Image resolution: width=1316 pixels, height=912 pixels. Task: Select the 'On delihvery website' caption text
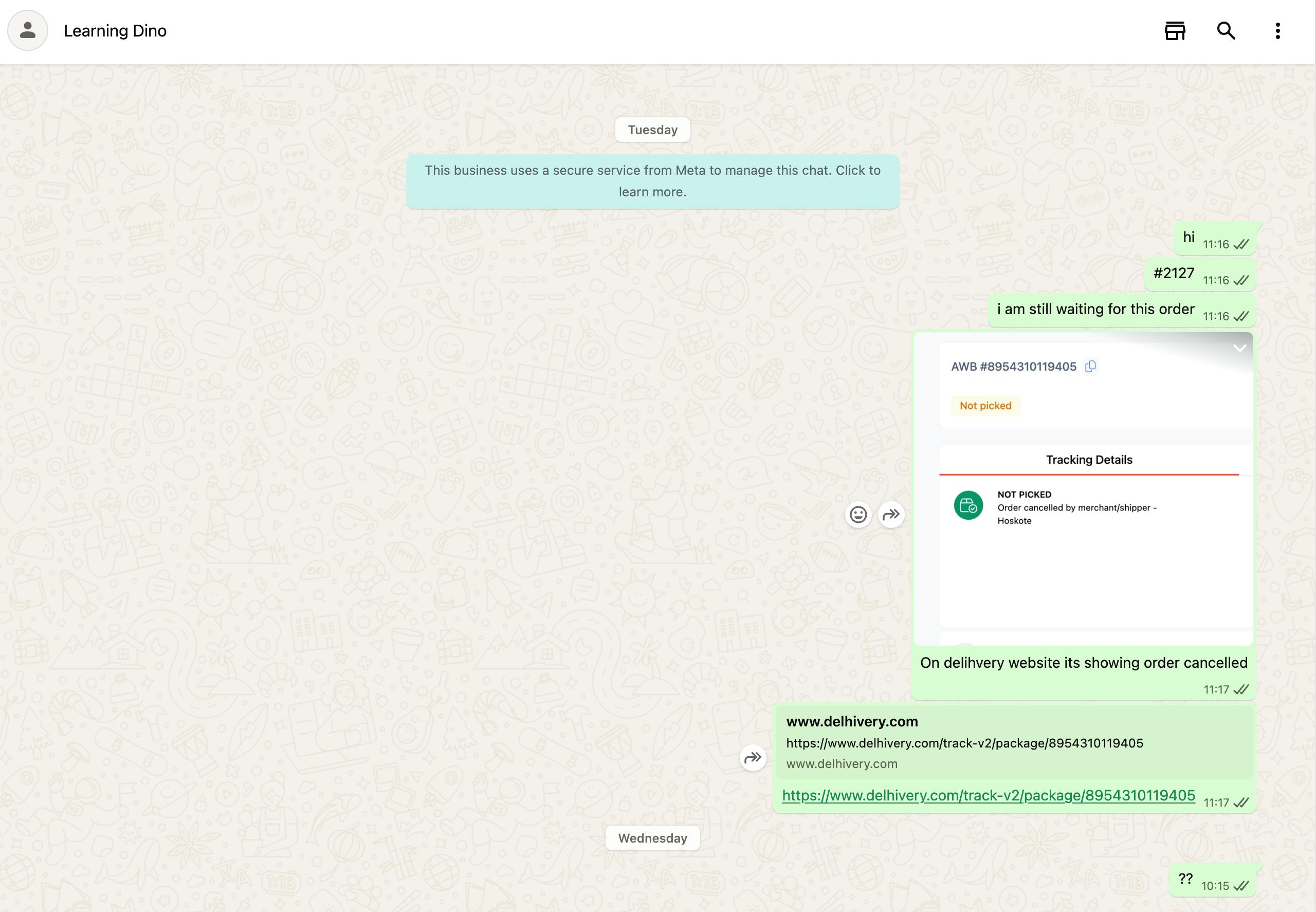coord(1084,663)
